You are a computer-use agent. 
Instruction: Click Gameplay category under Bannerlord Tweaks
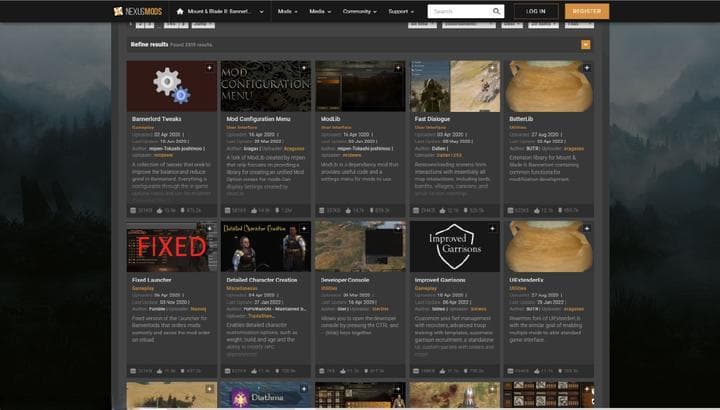point(143,127)
